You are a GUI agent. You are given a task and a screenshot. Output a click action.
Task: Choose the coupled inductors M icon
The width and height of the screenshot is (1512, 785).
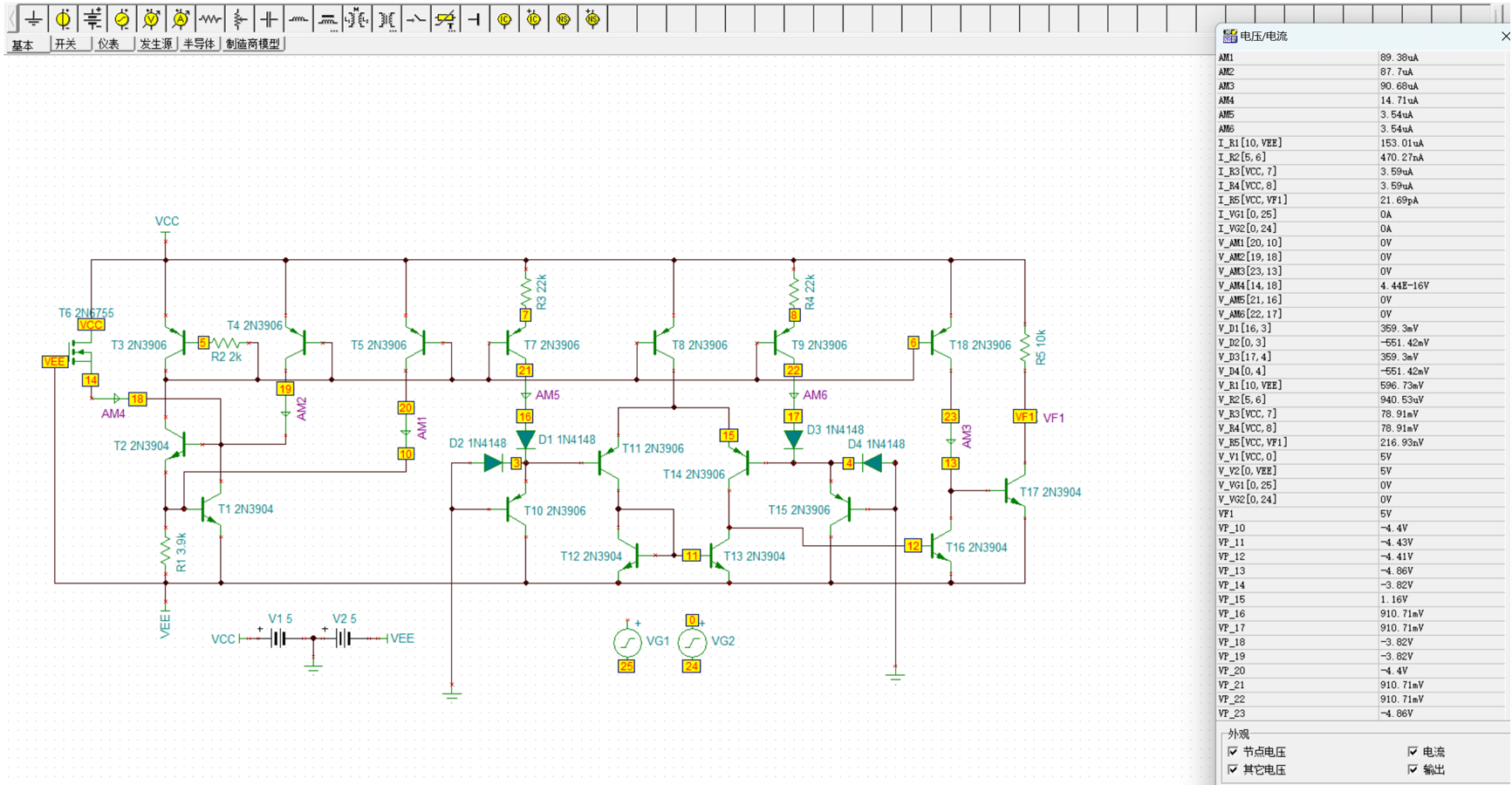click(x=357, y=18)
